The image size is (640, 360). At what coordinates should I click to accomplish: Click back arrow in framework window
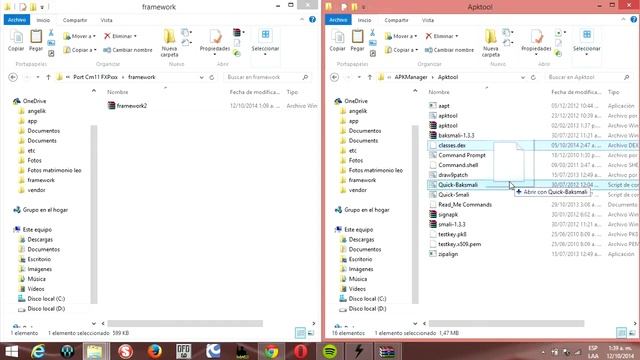coord(13,77)
